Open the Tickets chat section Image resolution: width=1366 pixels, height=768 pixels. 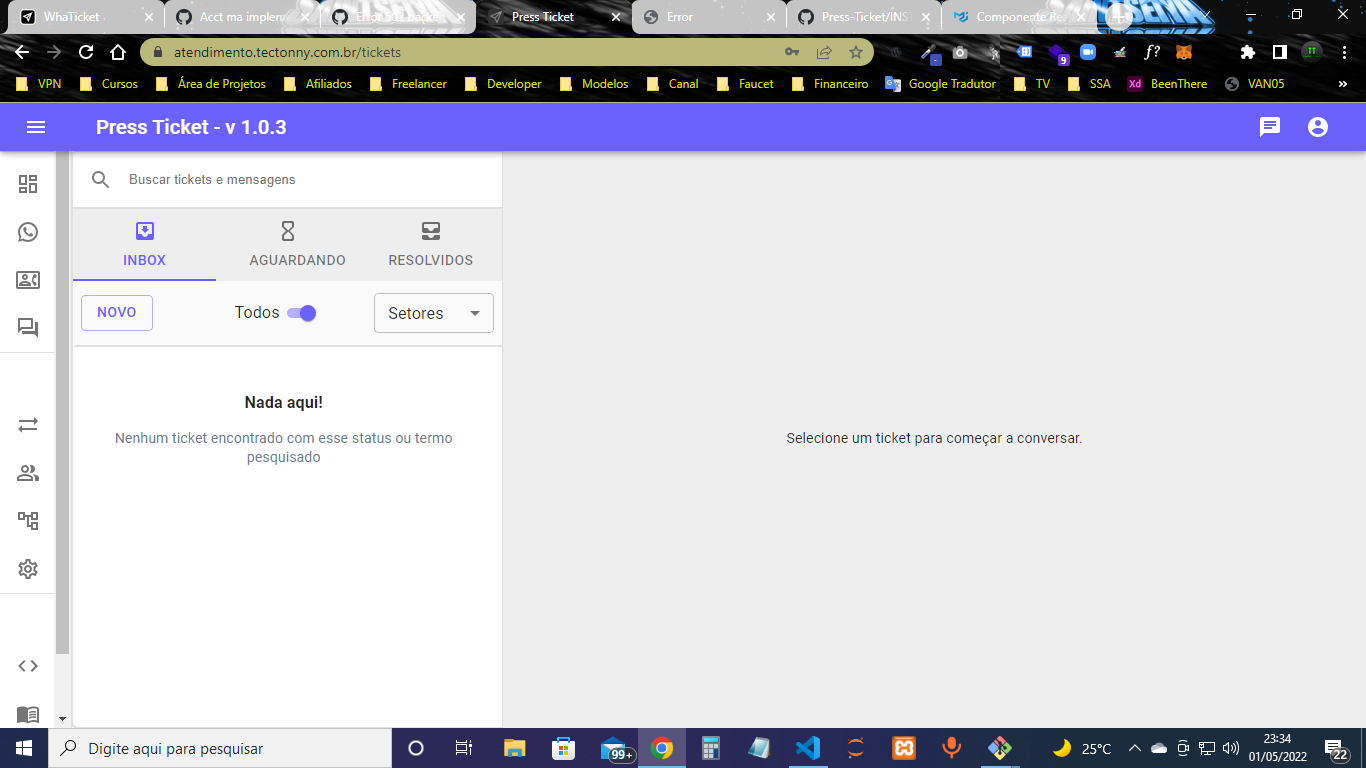click(x=27, y=328)
